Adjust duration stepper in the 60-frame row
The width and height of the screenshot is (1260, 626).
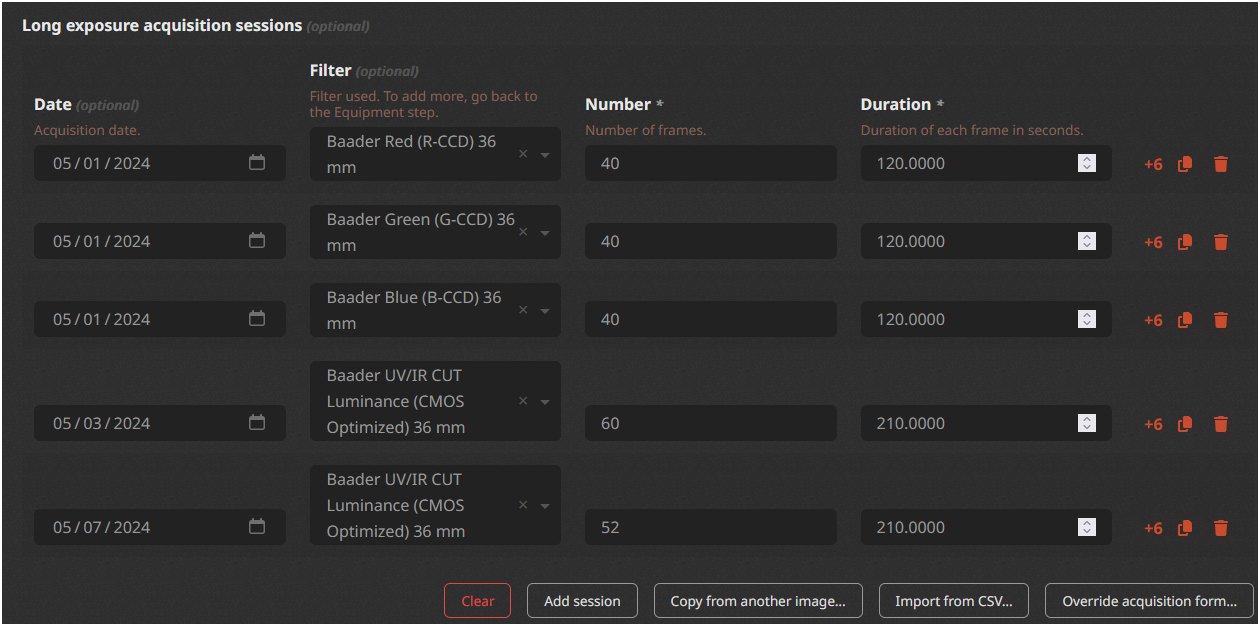(x=1087, y=423)
